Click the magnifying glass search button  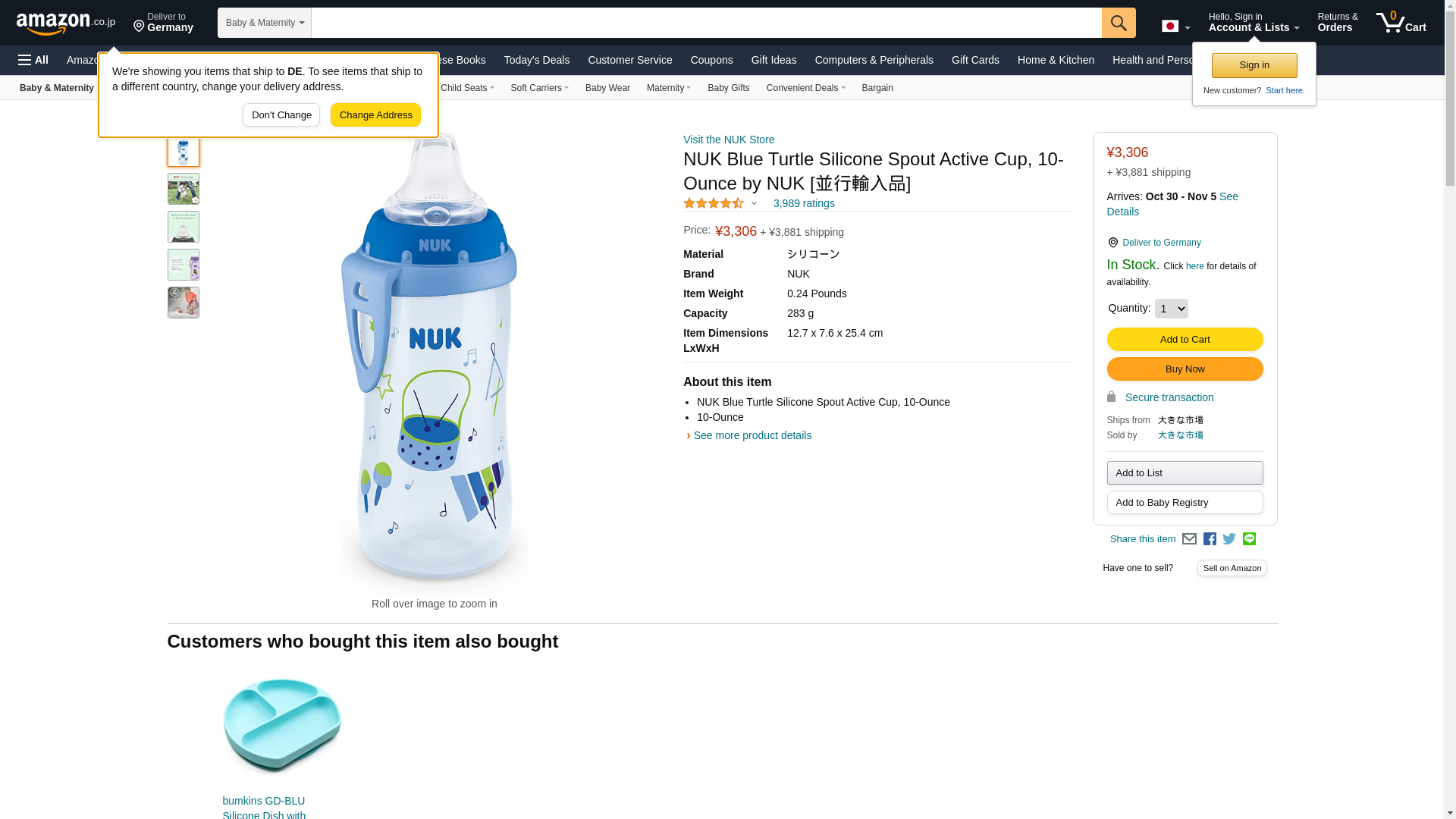click(1118, 23)
